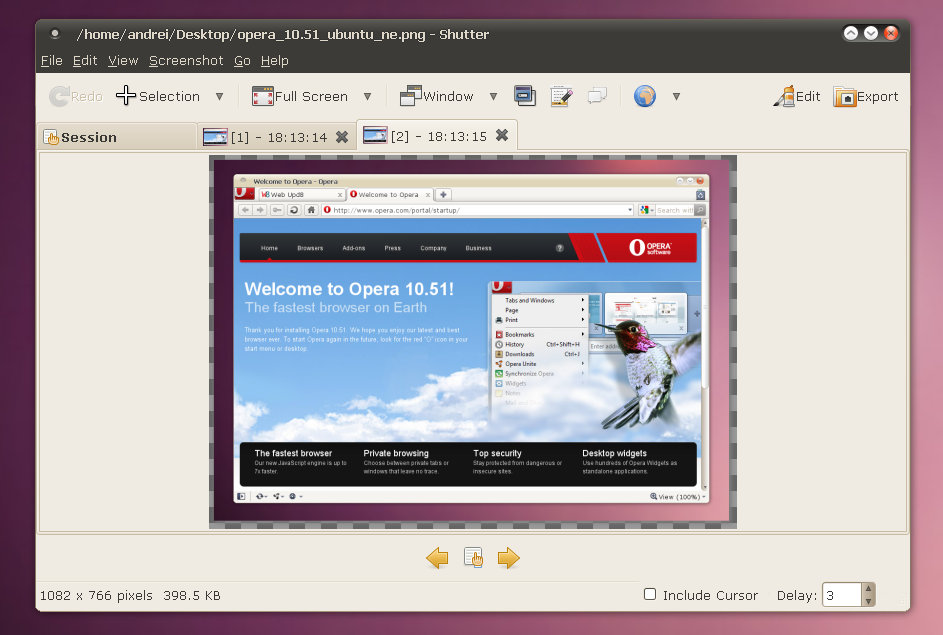Expand the Full Screen dropdown arrow
943x635 pixels.
pyautogui.click(x=367, y=96)
